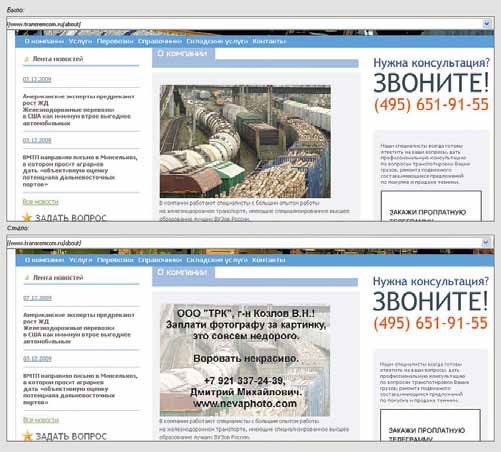Screen dimensions: 501x452
Task: Click 'ЗАДАТЬ ВОПРОС' text in 'Было' screenshot
Action: 71,218
